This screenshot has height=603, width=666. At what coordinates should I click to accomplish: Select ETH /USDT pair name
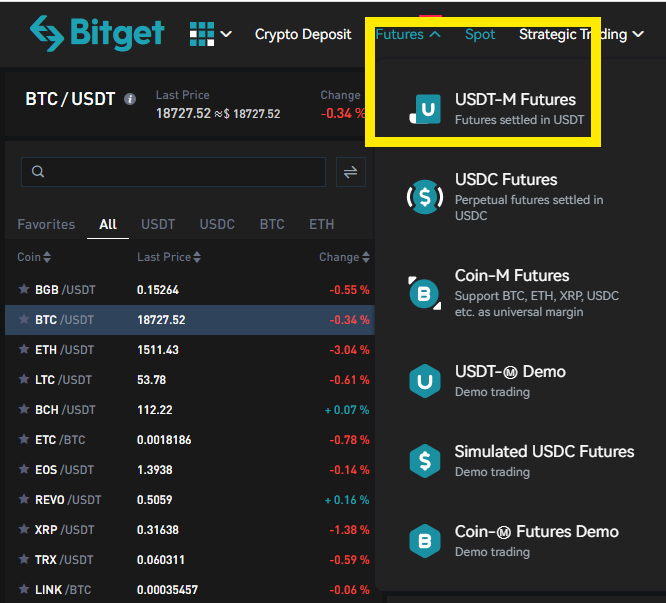pyautogui.click(x=64, y=350)
